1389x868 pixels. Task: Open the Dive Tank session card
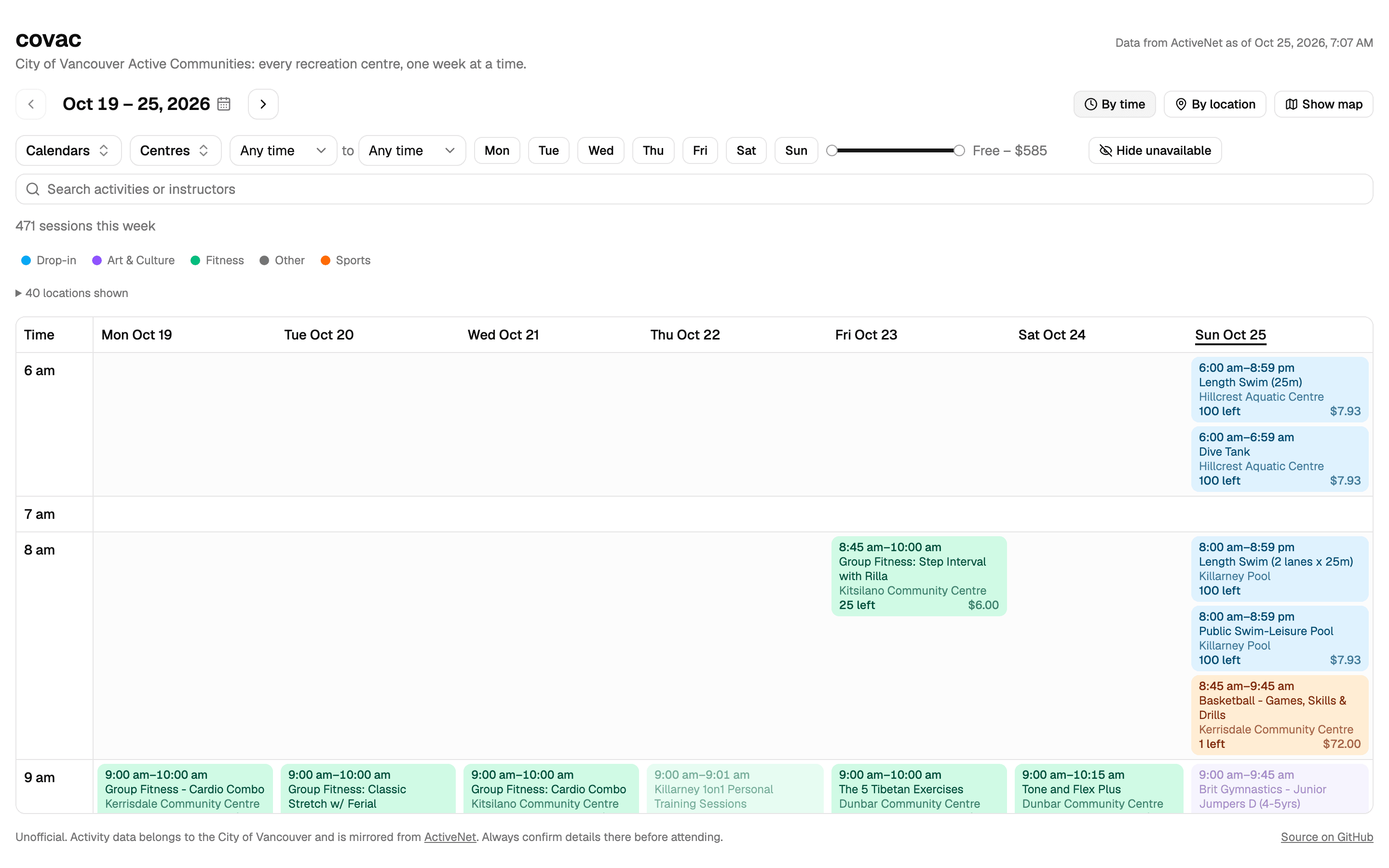pyautogui.click(x=1280, y=459)
